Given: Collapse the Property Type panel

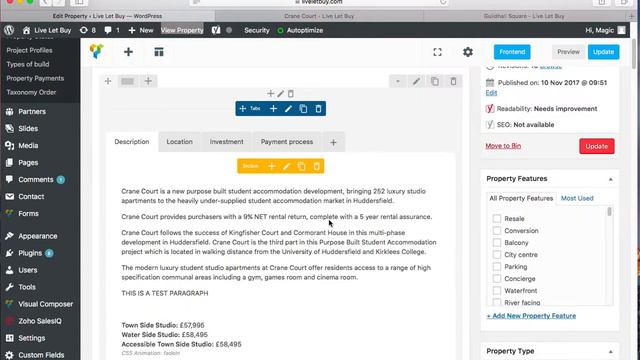Looking at the screenshot, I should pos(611,351).
